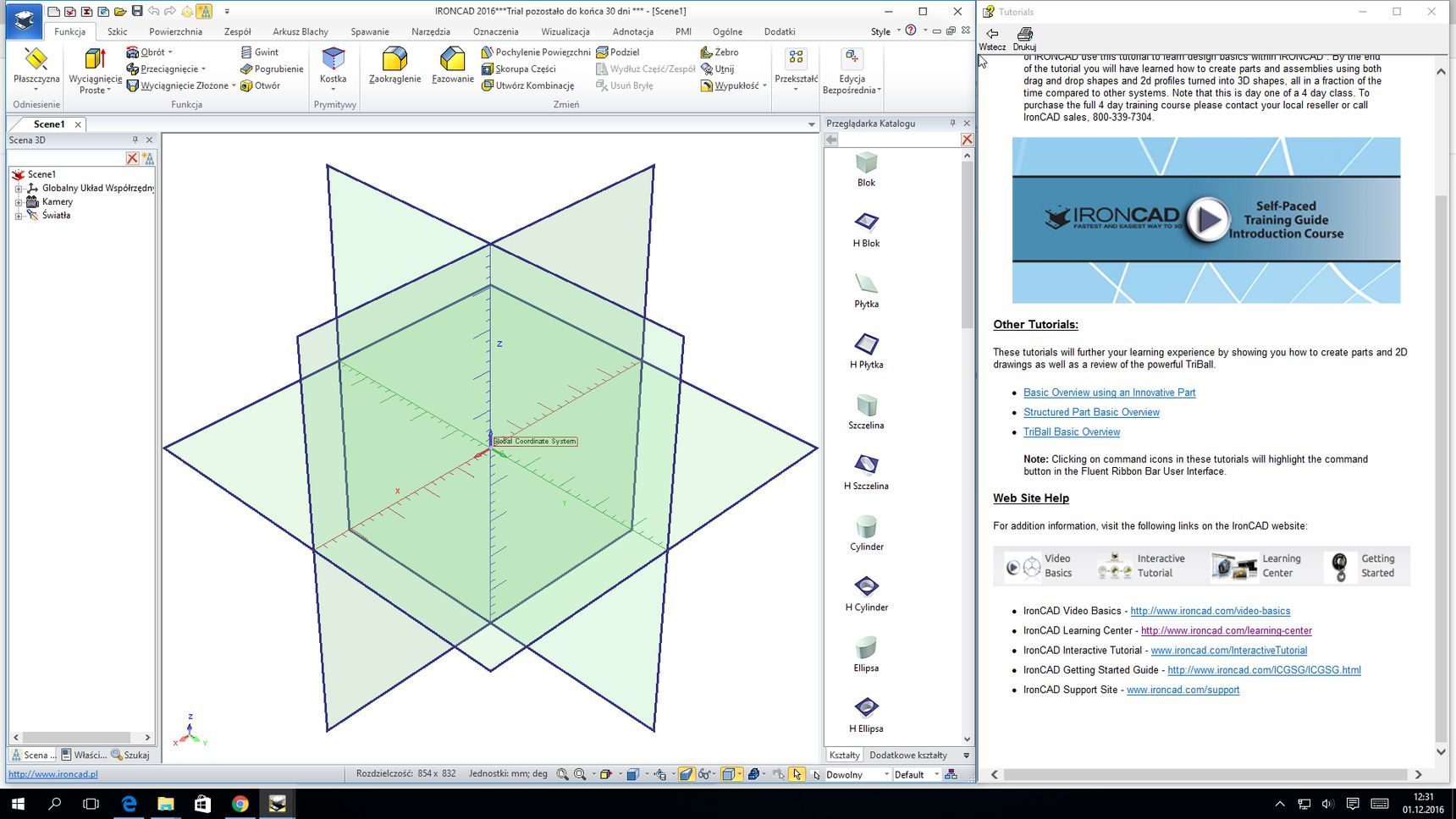Expand the Kamery tree node
Screen dimensions: 1456x819
pos(19,202)
